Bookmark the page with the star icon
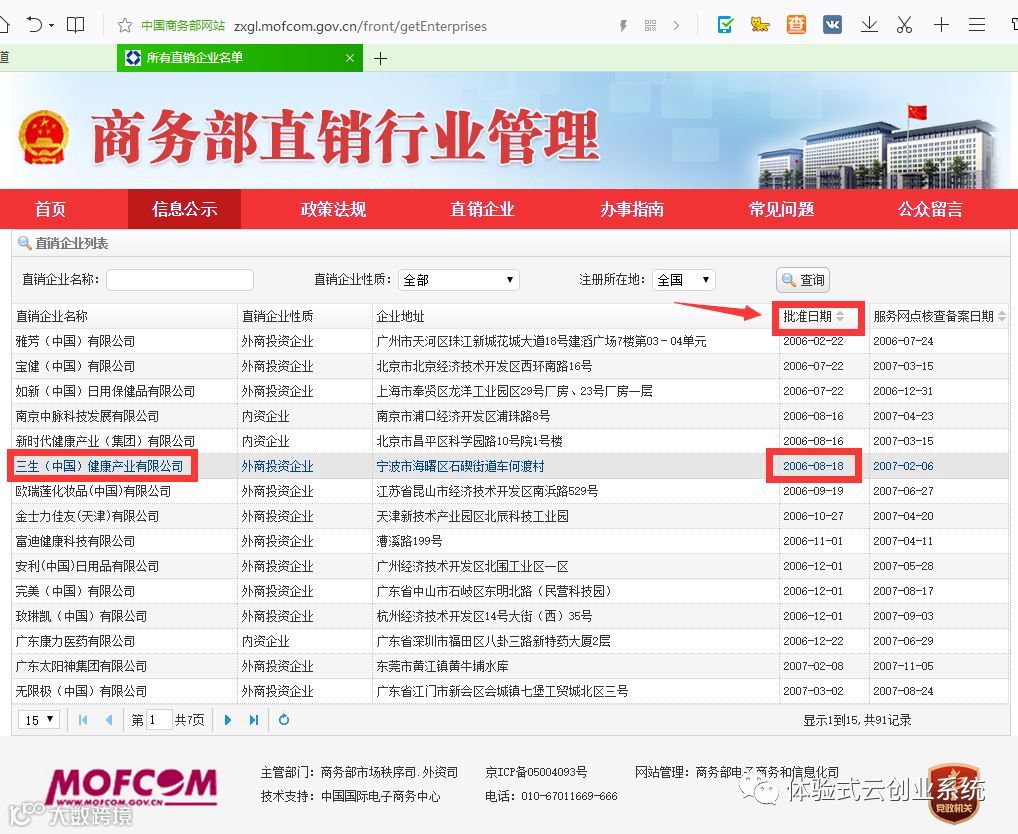 pyautogui.click(x=125, y=26)
